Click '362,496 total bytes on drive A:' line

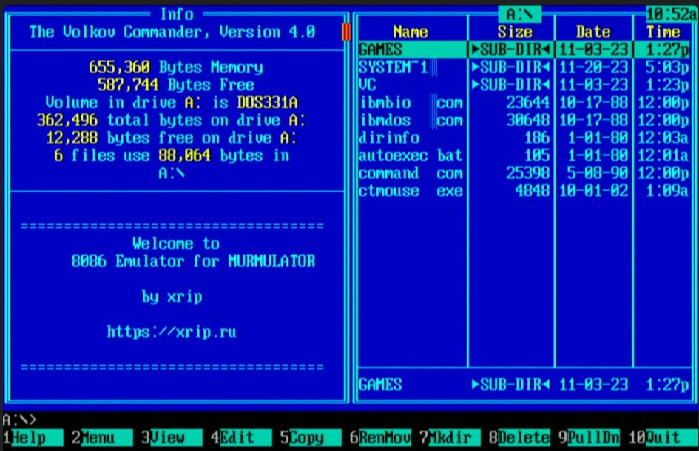point(172,120)
